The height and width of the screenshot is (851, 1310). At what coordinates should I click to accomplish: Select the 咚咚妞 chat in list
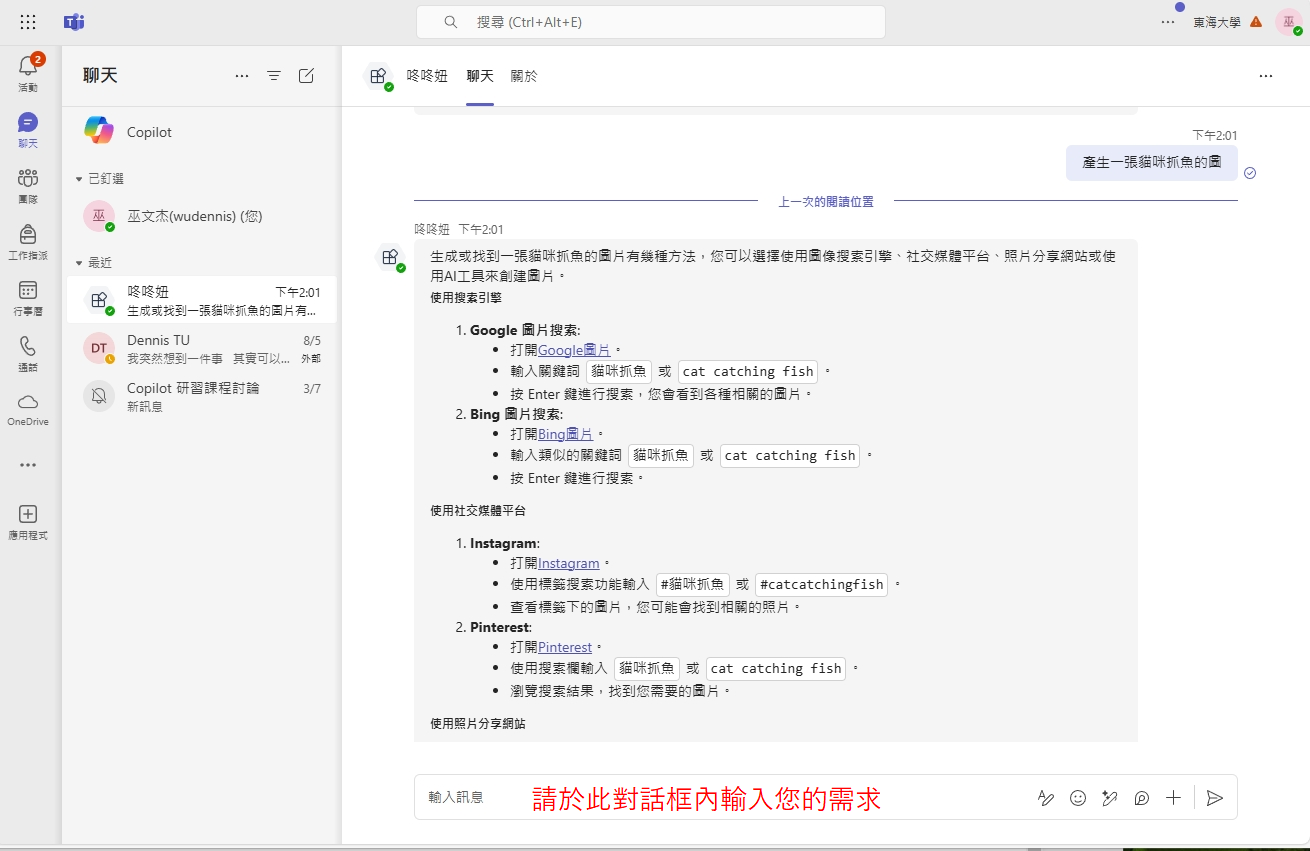201,300
